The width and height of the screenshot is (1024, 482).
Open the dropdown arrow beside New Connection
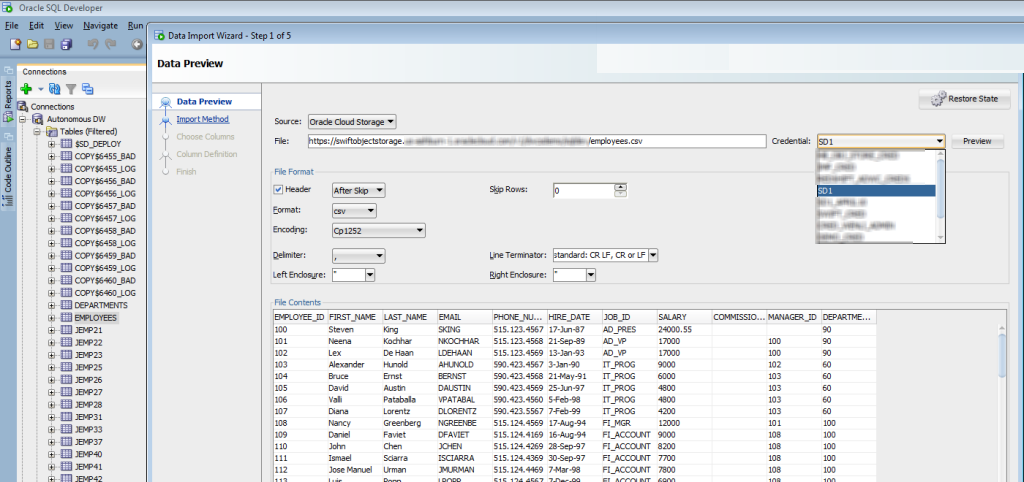click(40, 89)
